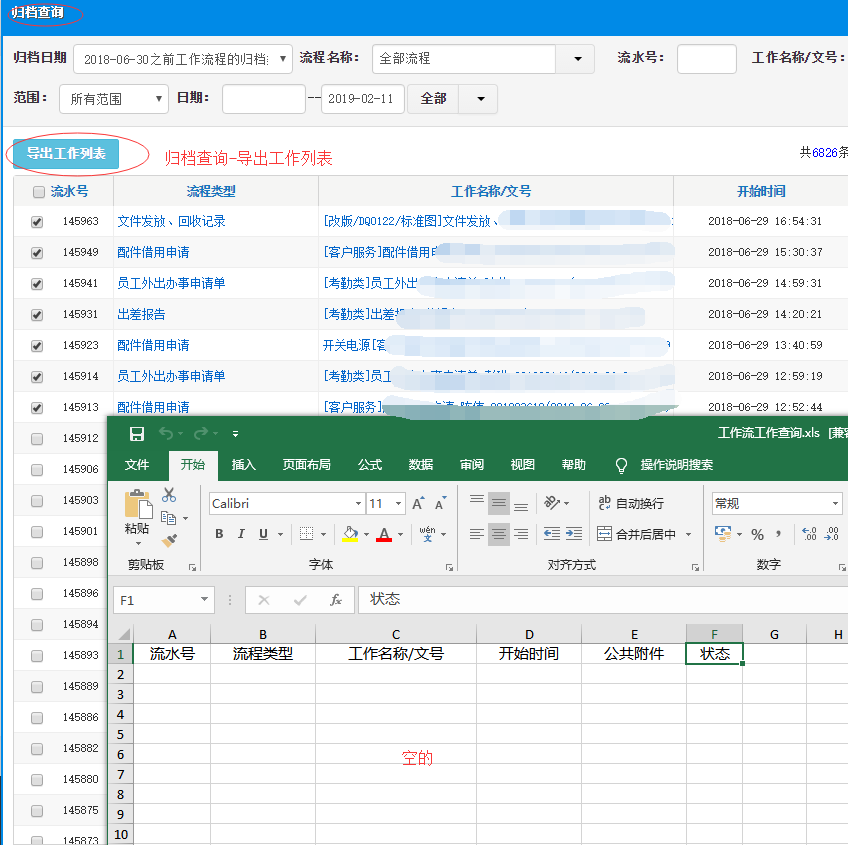Open the 公式 ribbon tab
The image size is (848, 845).
[x=370, y=465]
